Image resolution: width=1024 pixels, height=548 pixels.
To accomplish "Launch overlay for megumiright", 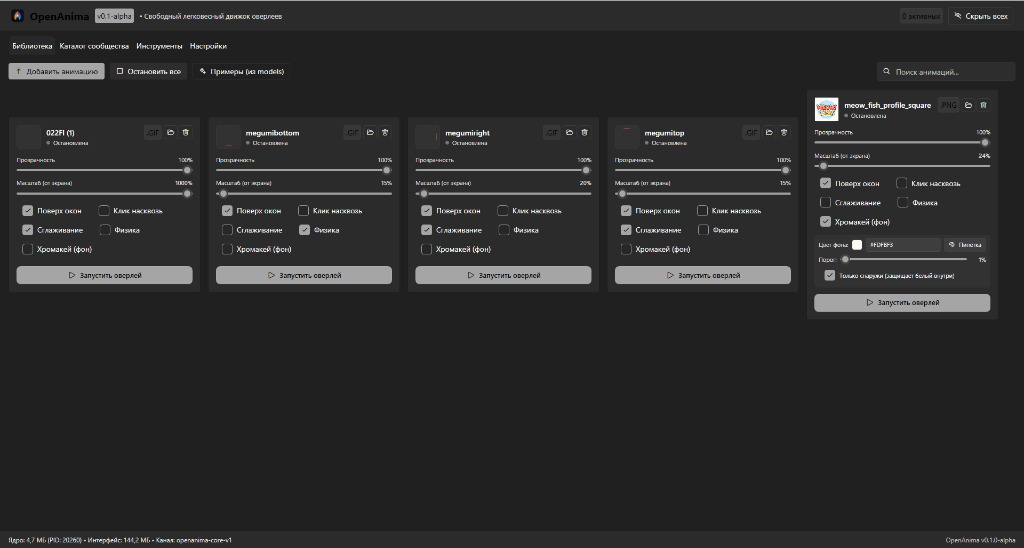I will (x=504, y=275).
